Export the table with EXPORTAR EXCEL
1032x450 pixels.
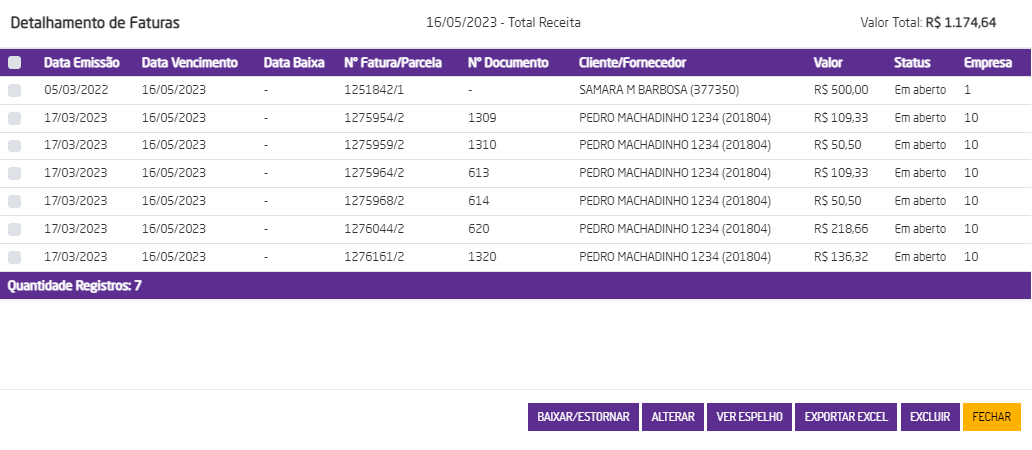846,417
